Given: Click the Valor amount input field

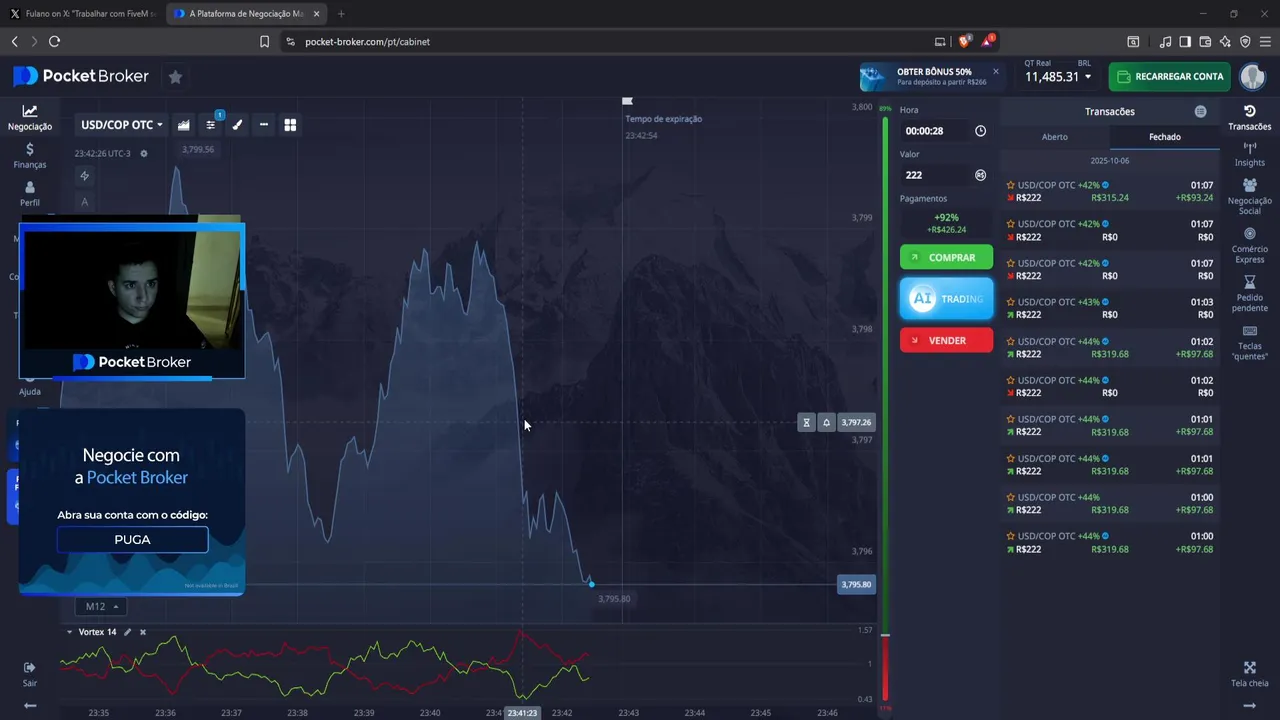Looking at the screenshot, I should point(936,175).
